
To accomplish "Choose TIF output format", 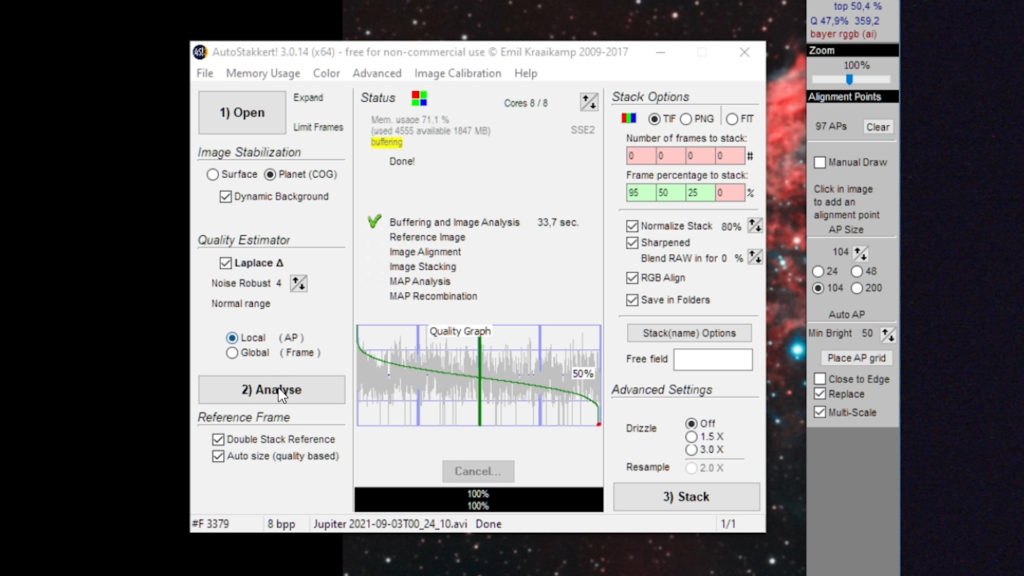I will 654,119.
